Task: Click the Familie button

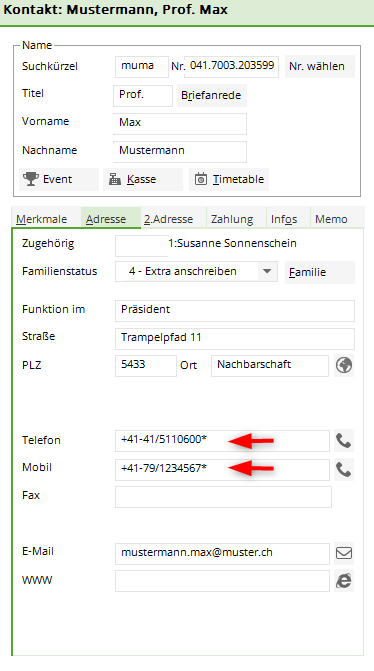Action: click(320, 272)
